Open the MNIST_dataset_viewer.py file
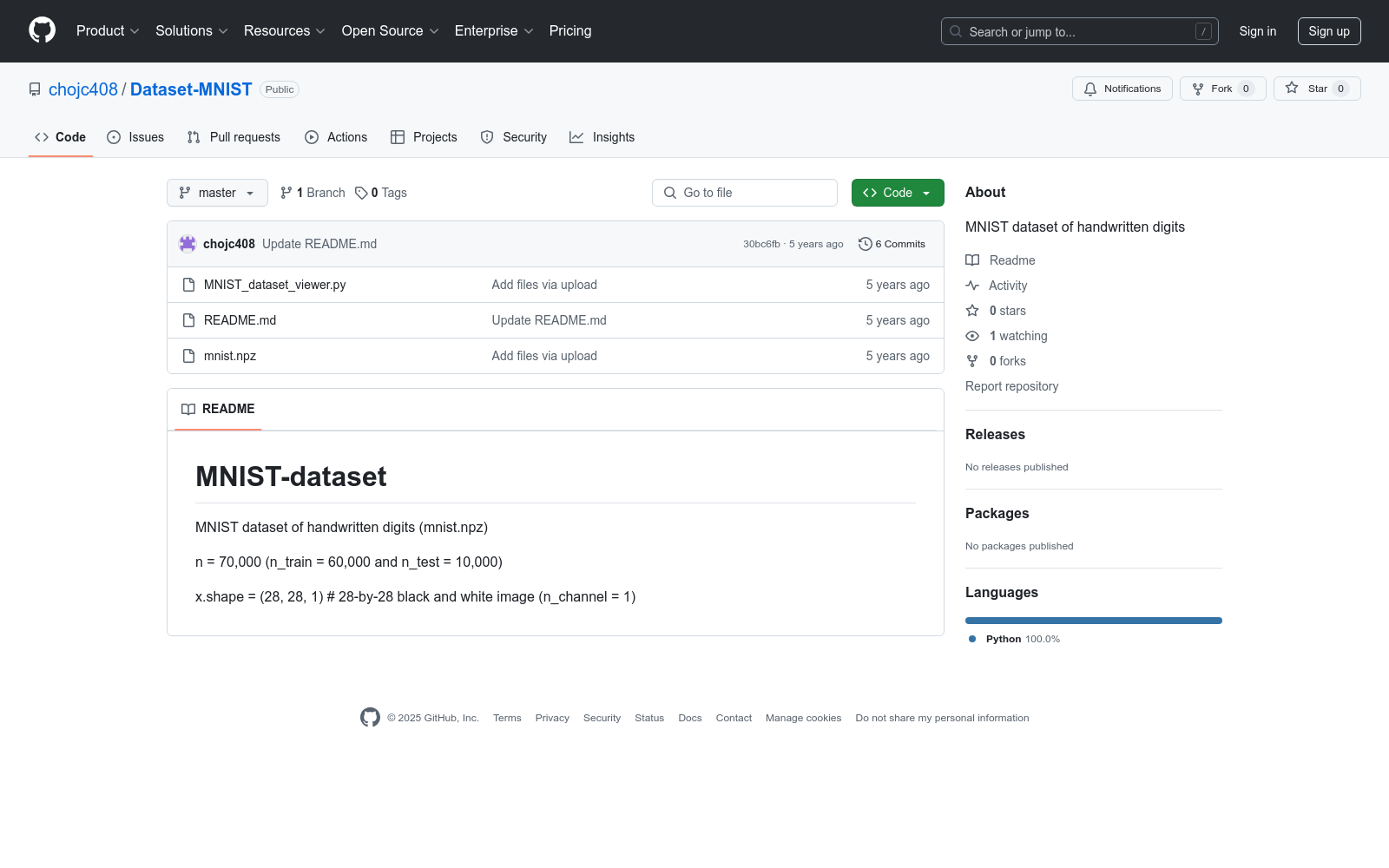1389x868 pixels. pos(275,285)
